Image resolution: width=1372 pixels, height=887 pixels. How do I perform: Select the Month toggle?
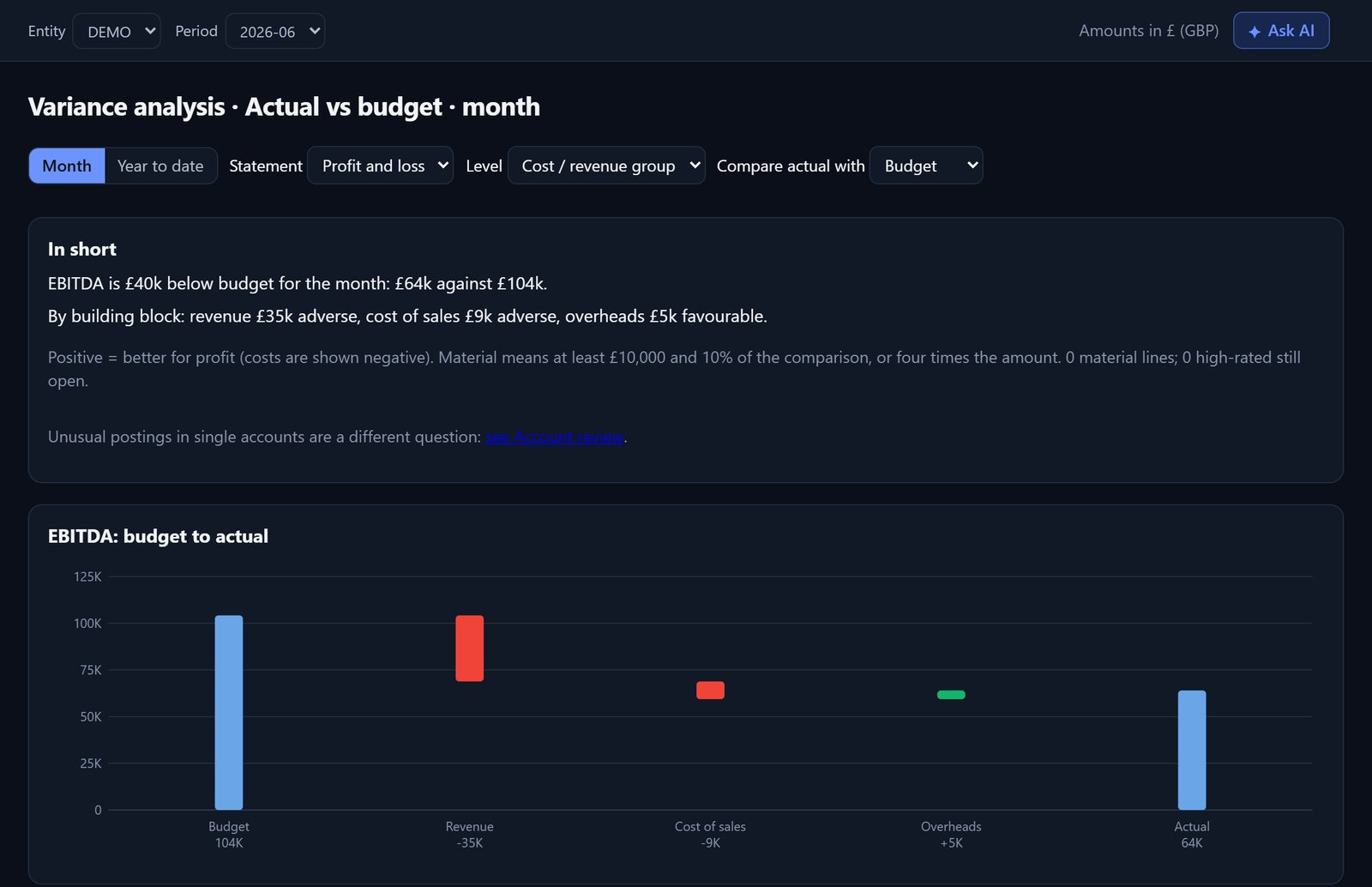(67, 166)
